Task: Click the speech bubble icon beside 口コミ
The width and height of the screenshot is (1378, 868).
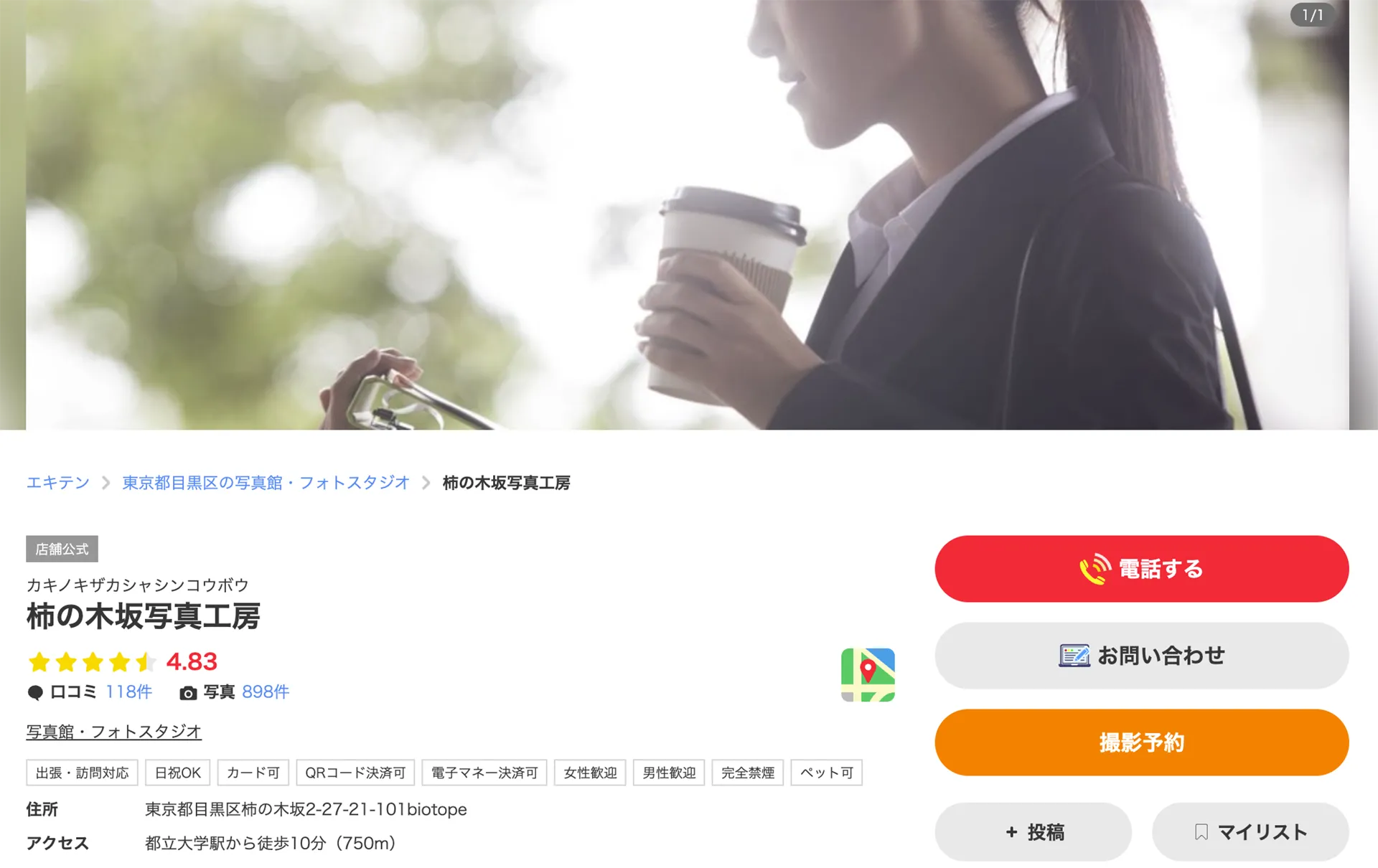Action: pyautogui.click(x=35, y=693)
